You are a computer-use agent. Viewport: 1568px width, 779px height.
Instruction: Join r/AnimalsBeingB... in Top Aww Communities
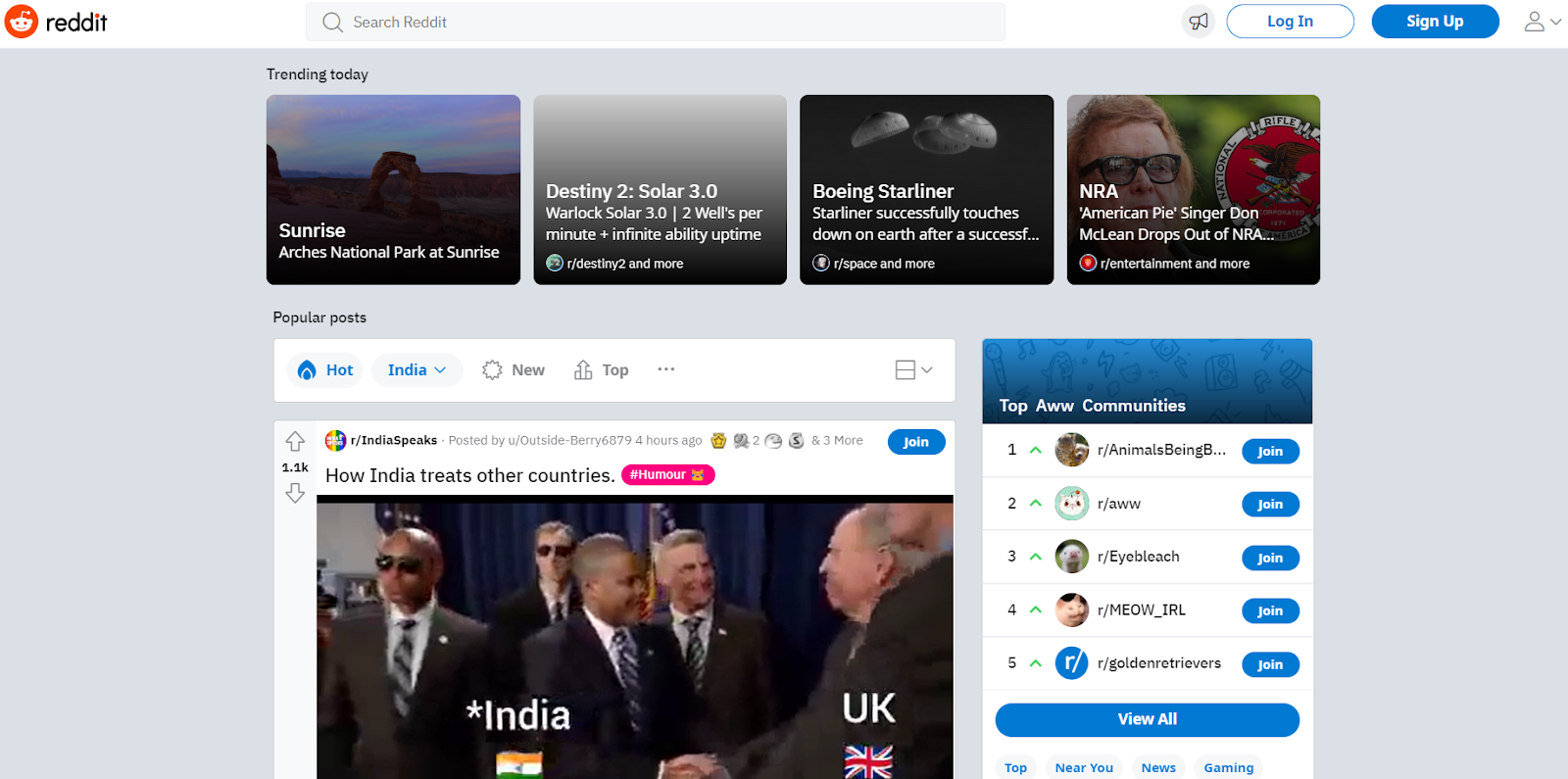coord(1270,451)
